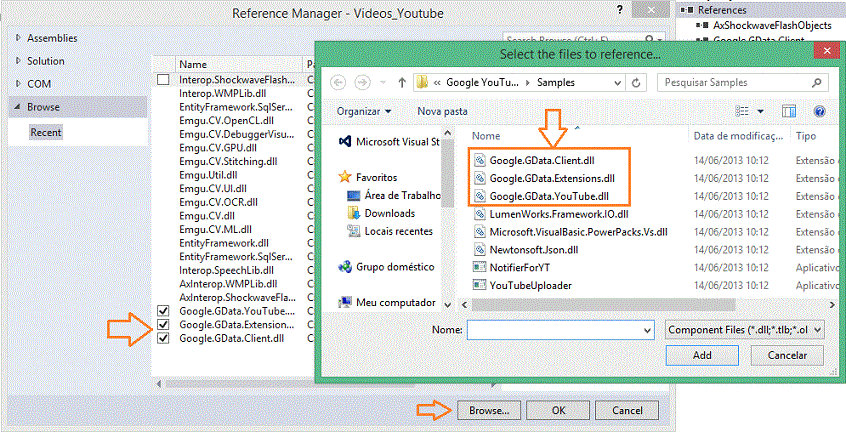Select Microsoft.VisualBasic.PowerPacks.Vs.dll file
The image size is (846, 432).
click(578, 232)
